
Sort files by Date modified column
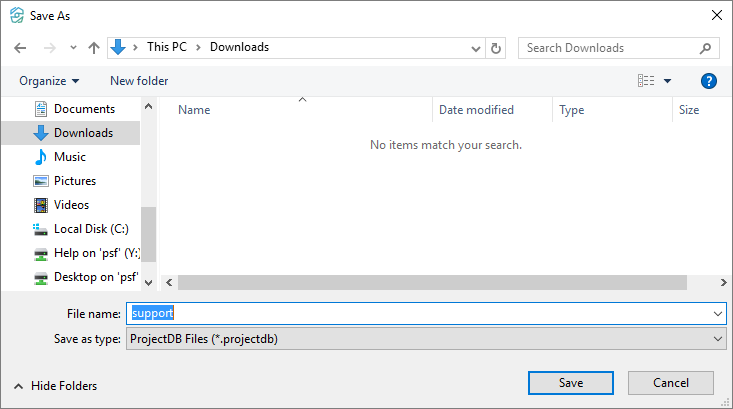(x=476, y=110)
